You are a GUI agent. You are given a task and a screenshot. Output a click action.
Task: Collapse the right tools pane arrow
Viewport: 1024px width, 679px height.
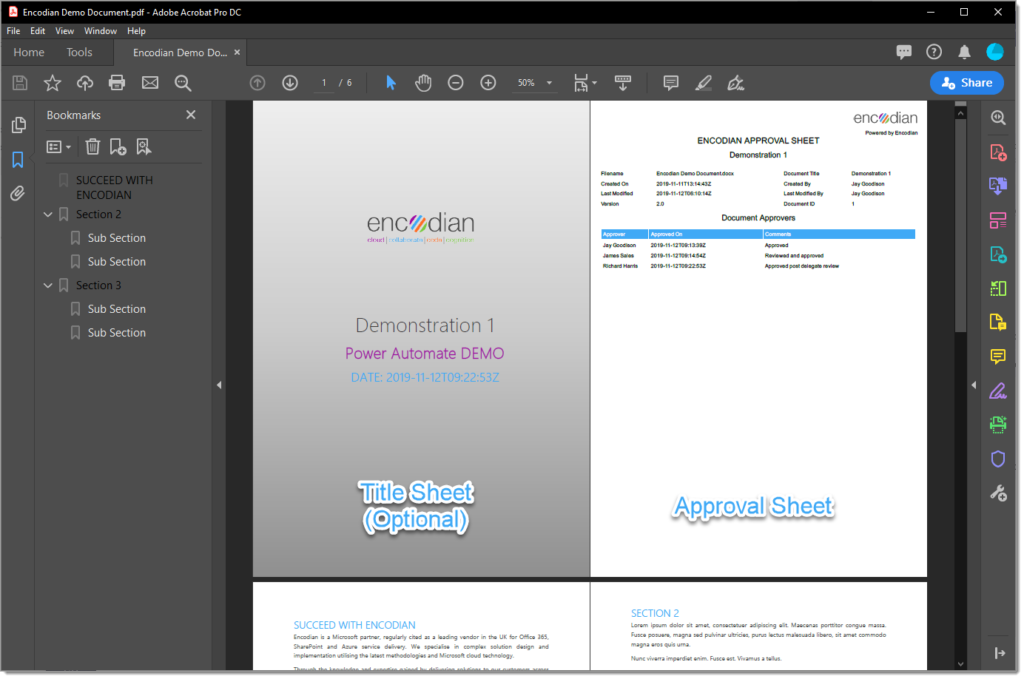[x=974, y=385]
